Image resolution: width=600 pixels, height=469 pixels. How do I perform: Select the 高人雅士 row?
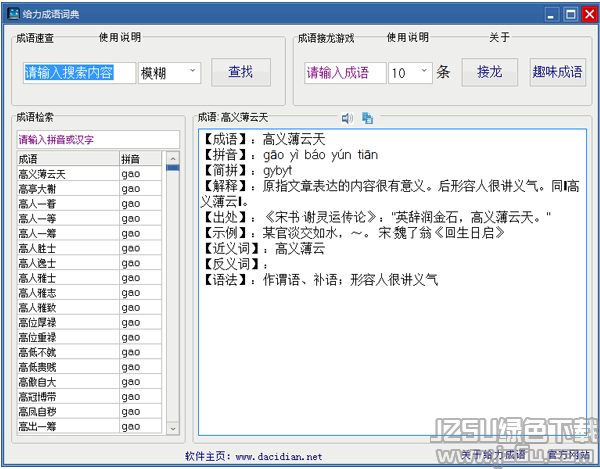90,278
